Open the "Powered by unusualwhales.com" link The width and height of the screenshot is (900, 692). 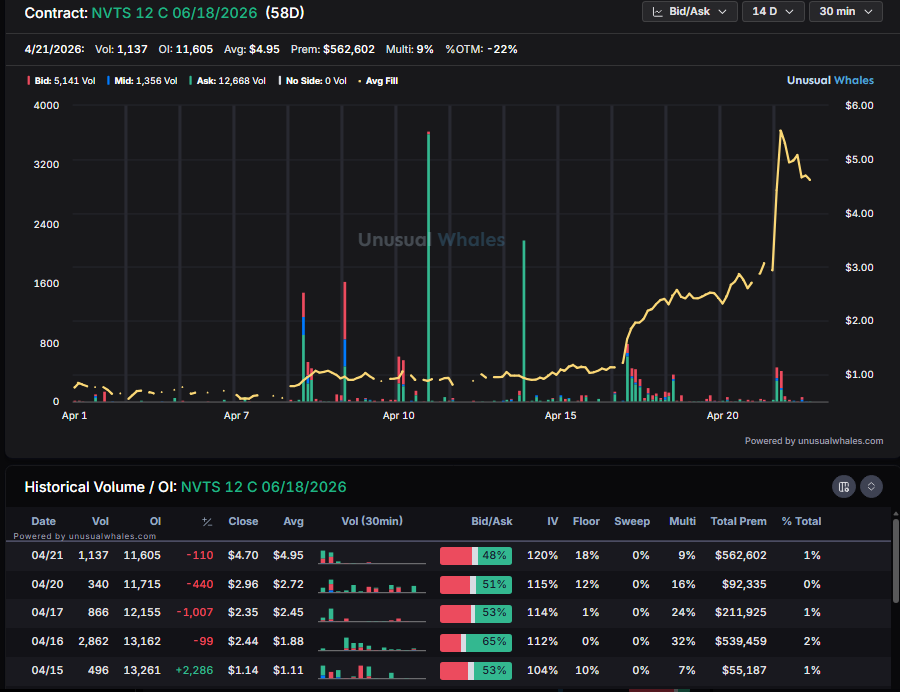[815, 440]
